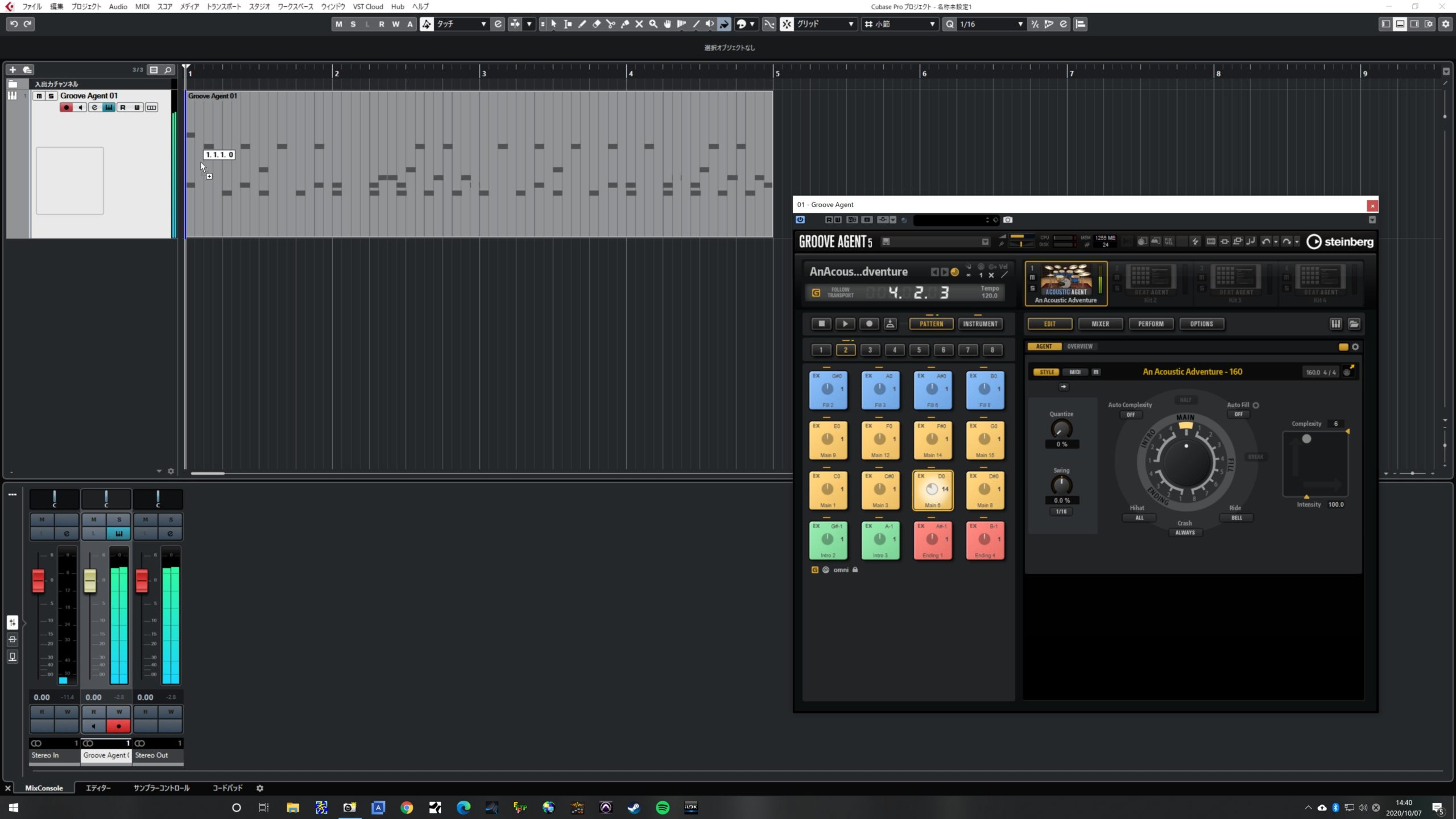Click the Groove Agent stop button
The height and width of the screenshot is (819, 1456).
click(821, 324)
